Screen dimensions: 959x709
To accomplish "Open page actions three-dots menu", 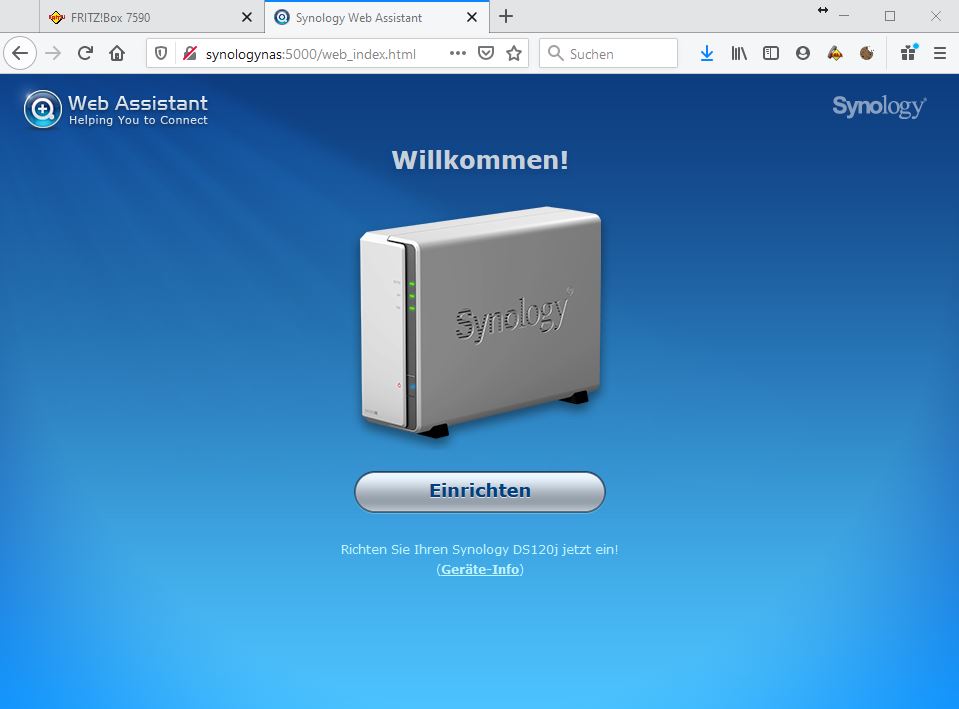I will point(457,53).
